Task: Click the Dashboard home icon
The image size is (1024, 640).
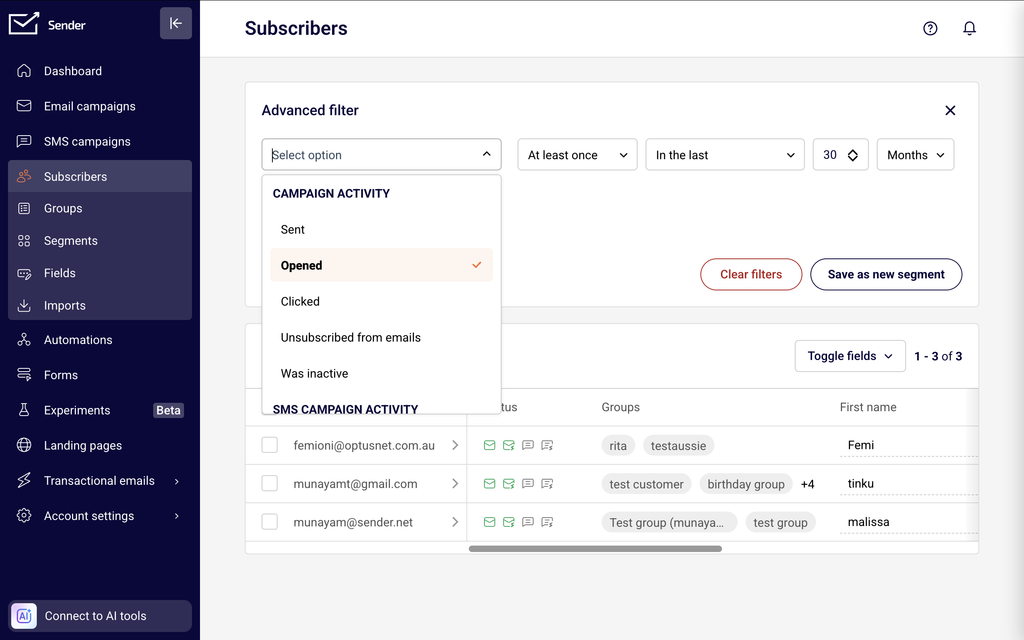Action: click(x=24, y=71)
